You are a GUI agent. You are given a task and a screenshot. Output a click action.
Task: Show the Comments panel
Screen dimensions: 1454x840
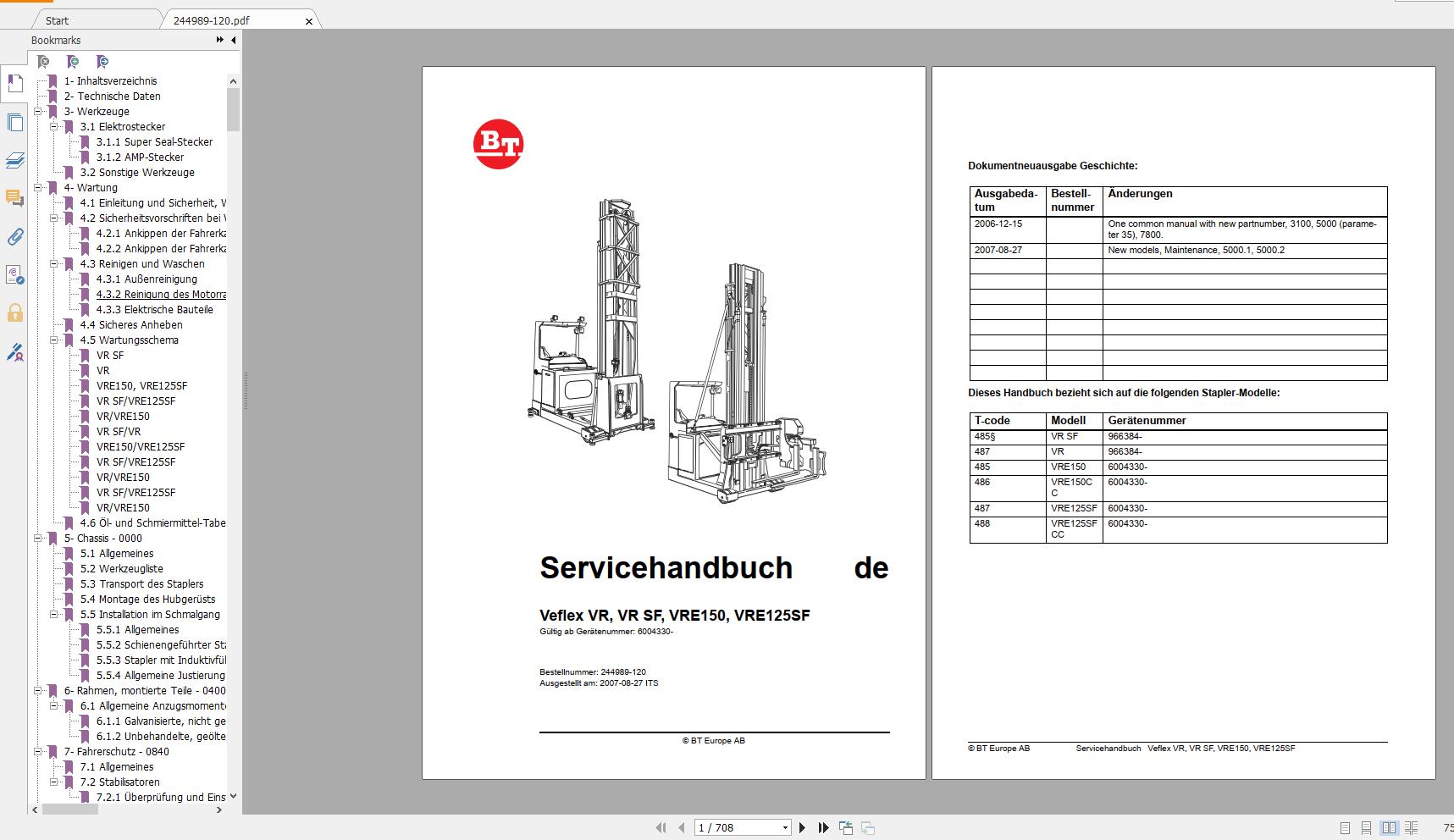click(x=15, y=199)
